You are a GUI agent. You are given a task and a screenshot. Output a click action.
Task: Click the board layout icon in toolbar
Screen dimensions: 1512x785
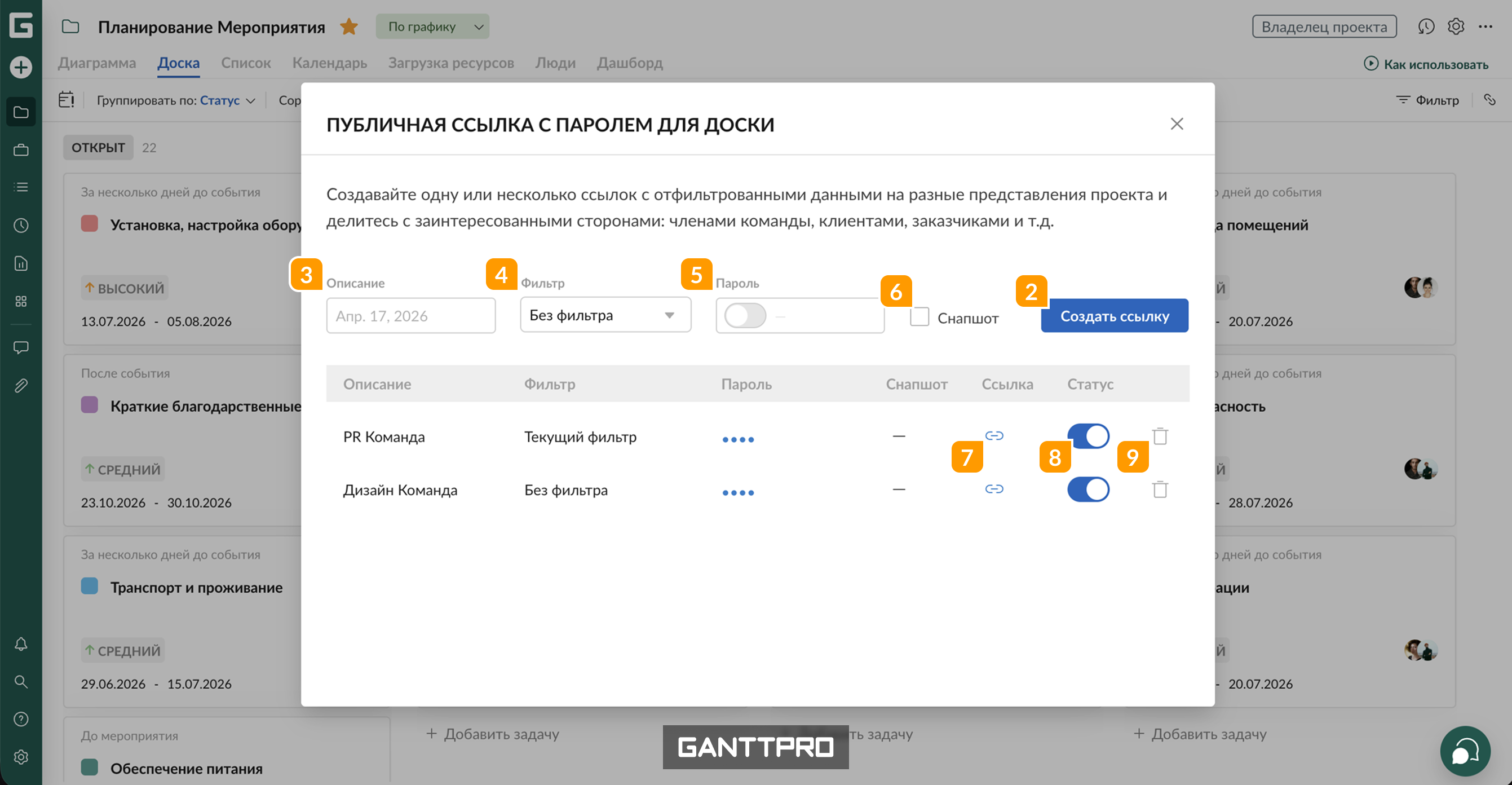click(x=67, y=100)
